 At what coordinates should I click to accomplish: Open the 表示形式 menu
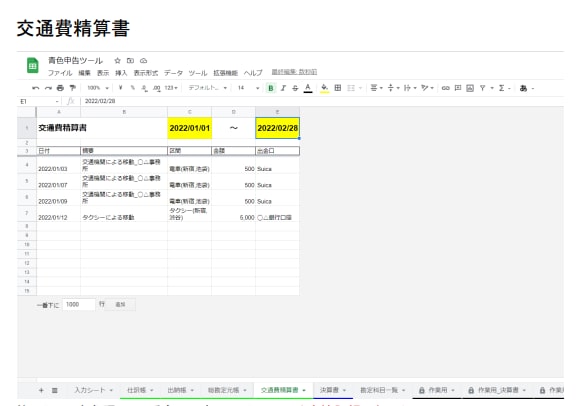[146, 73]
